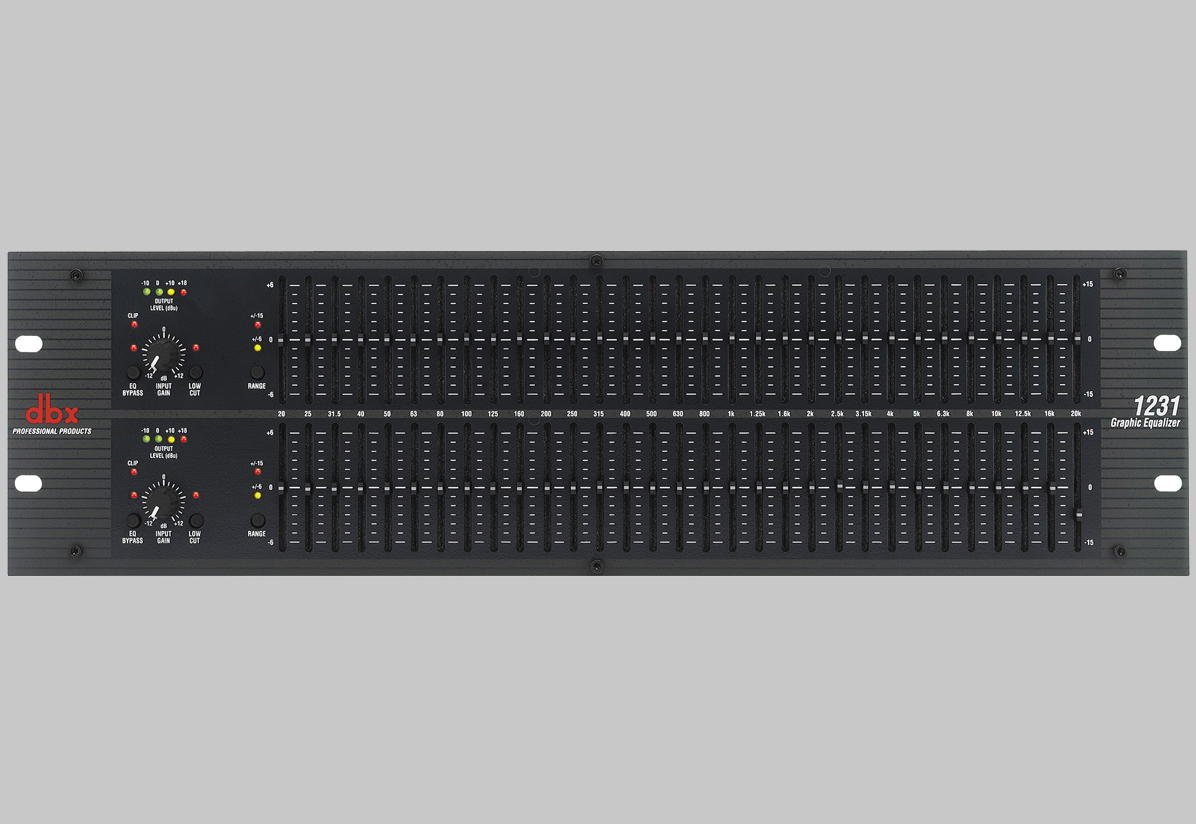Click the top channel -10 output level LED

coord(145,291)
